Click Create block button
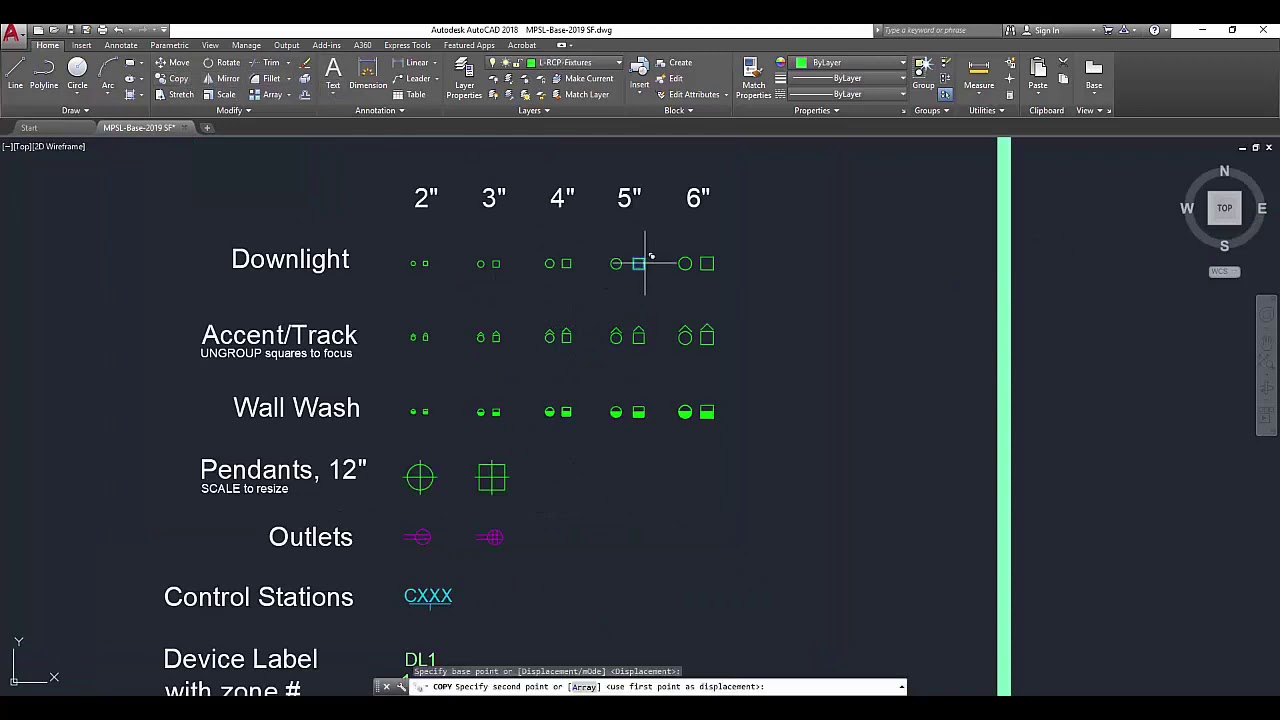The width and height of the screenshot is (1280, 720). [x=673, y=62]
